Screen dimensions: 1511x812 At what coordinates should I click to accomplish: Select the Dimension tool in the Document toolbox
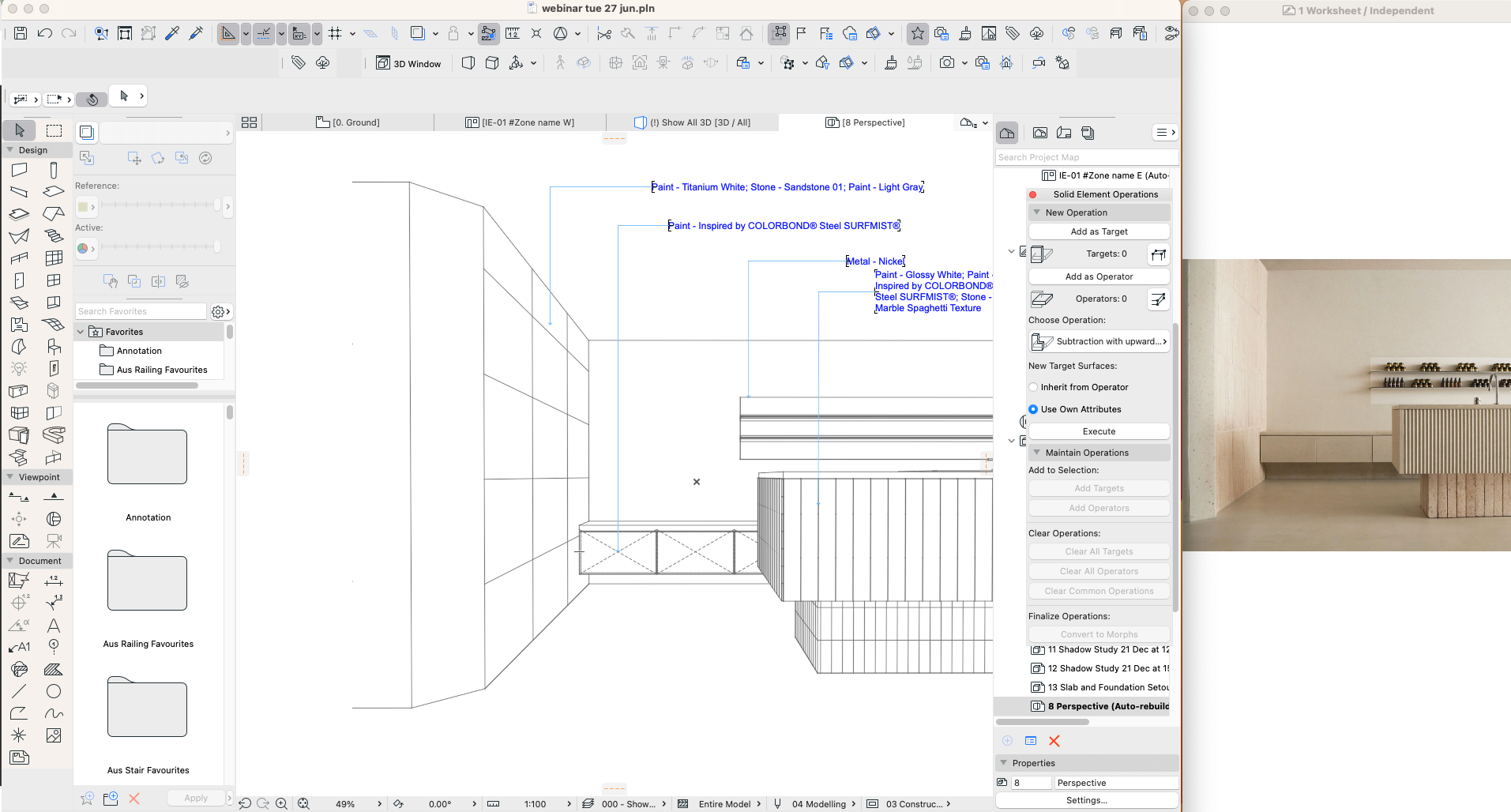click(54, 581)
